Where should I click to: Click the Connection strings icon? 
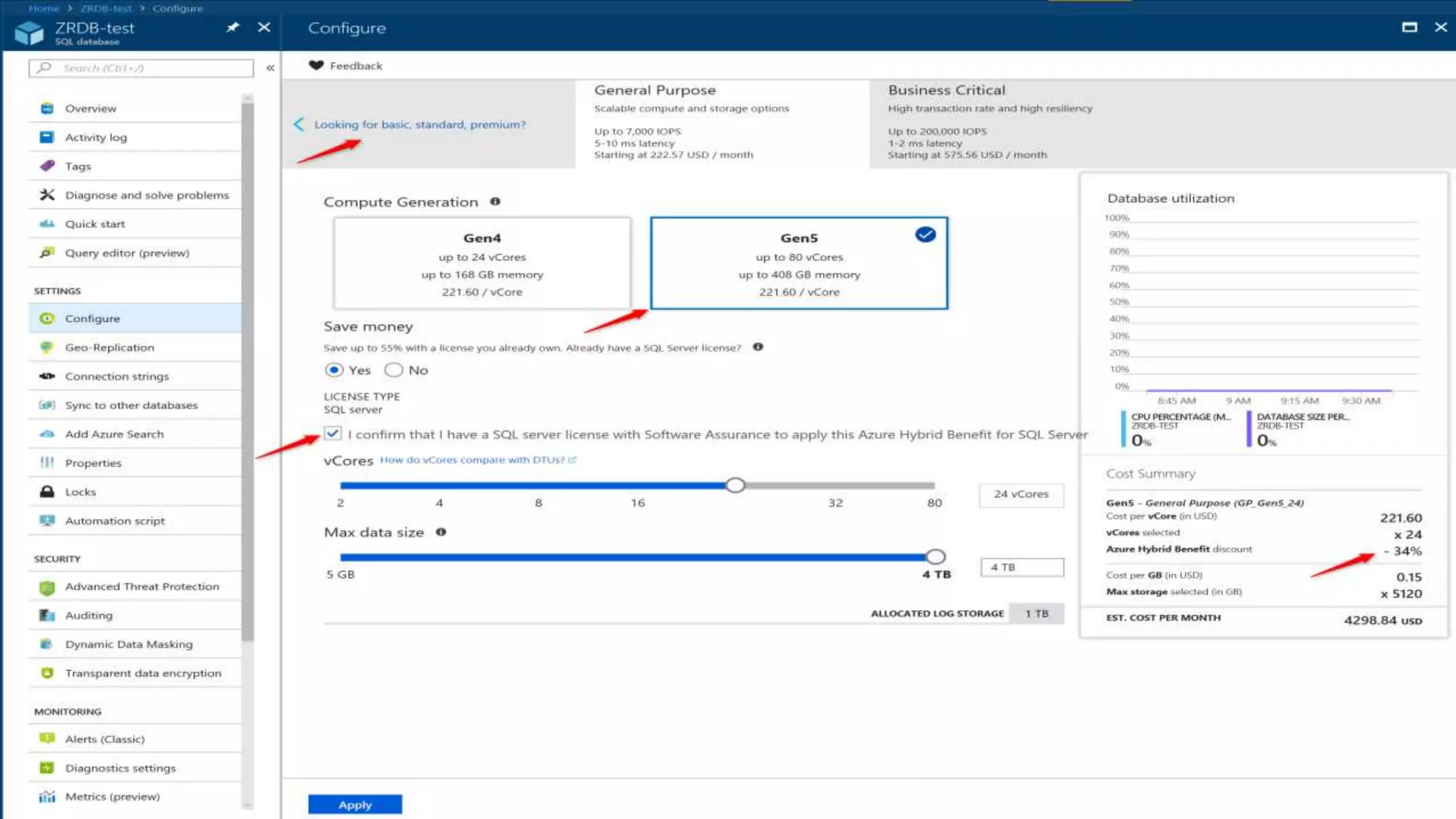[47, 376]
